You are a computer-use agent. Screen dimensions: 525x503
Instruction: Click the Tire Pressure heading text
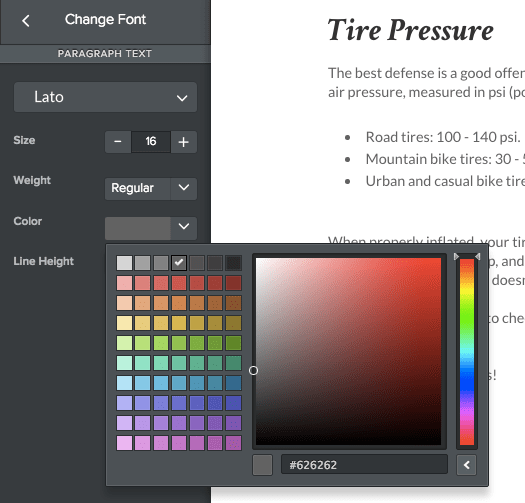[x=410, y=31]
